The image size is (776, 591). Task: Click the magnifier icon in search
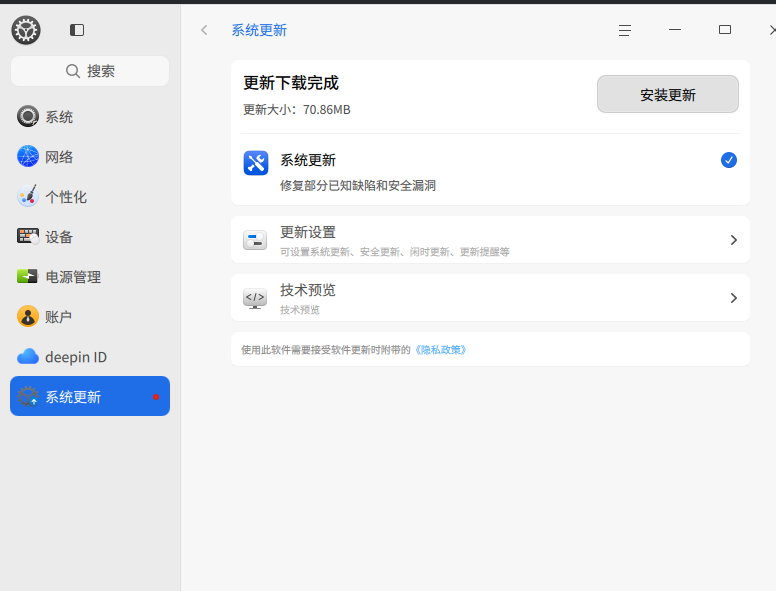(73, 71)
